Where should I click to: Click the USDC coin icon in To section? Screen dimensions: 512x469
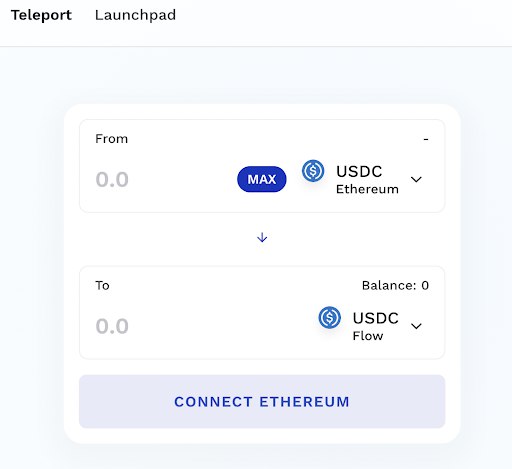[329, 317]
